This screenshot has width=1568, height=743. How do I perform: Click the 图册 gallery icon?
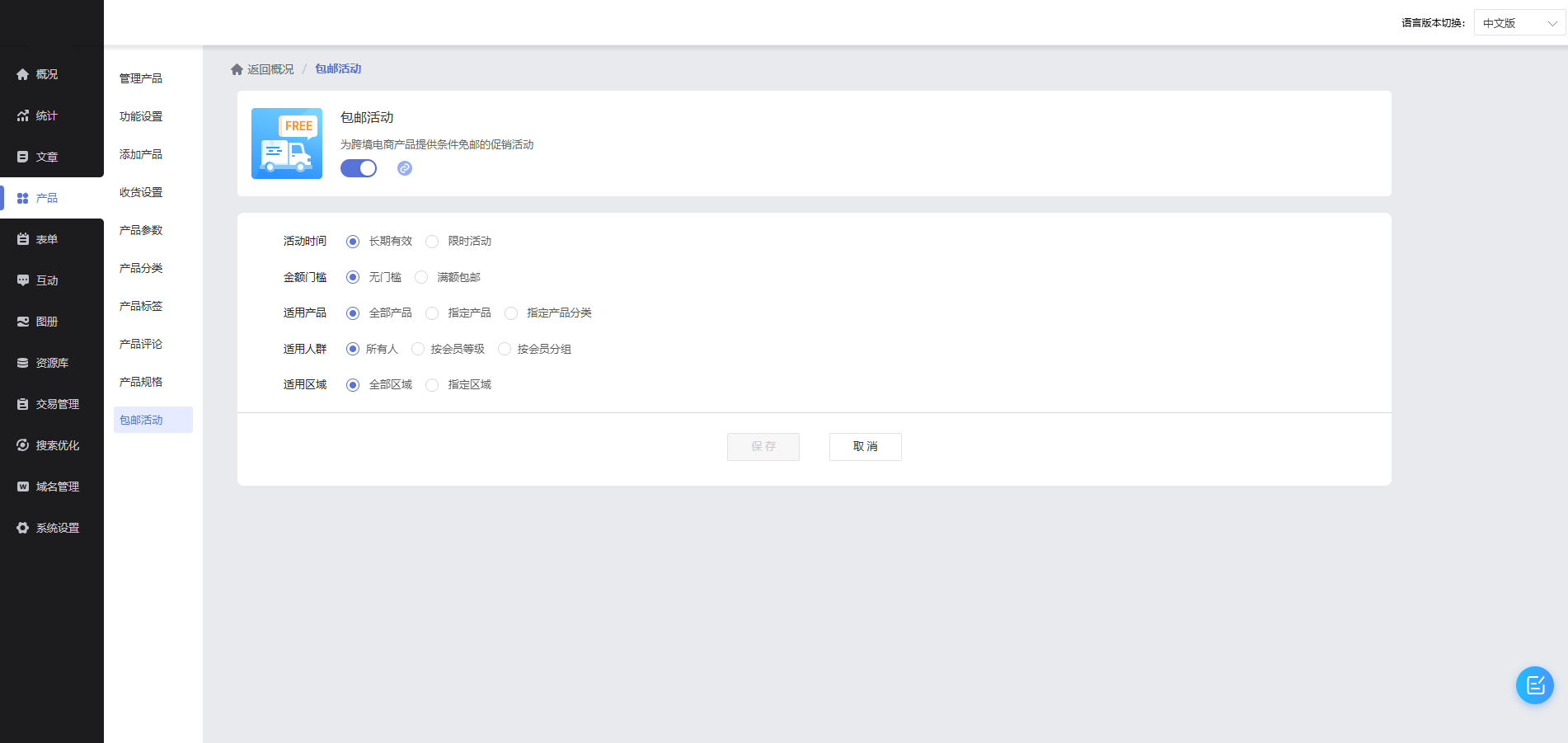tap(23, 322)
